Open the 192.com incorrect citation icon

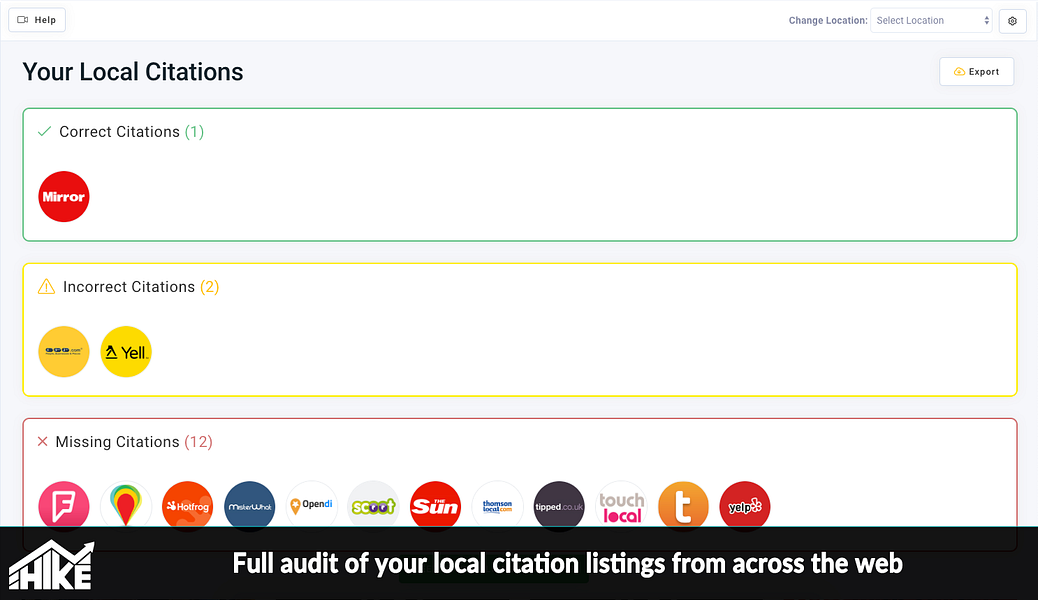tap(64, 352)
